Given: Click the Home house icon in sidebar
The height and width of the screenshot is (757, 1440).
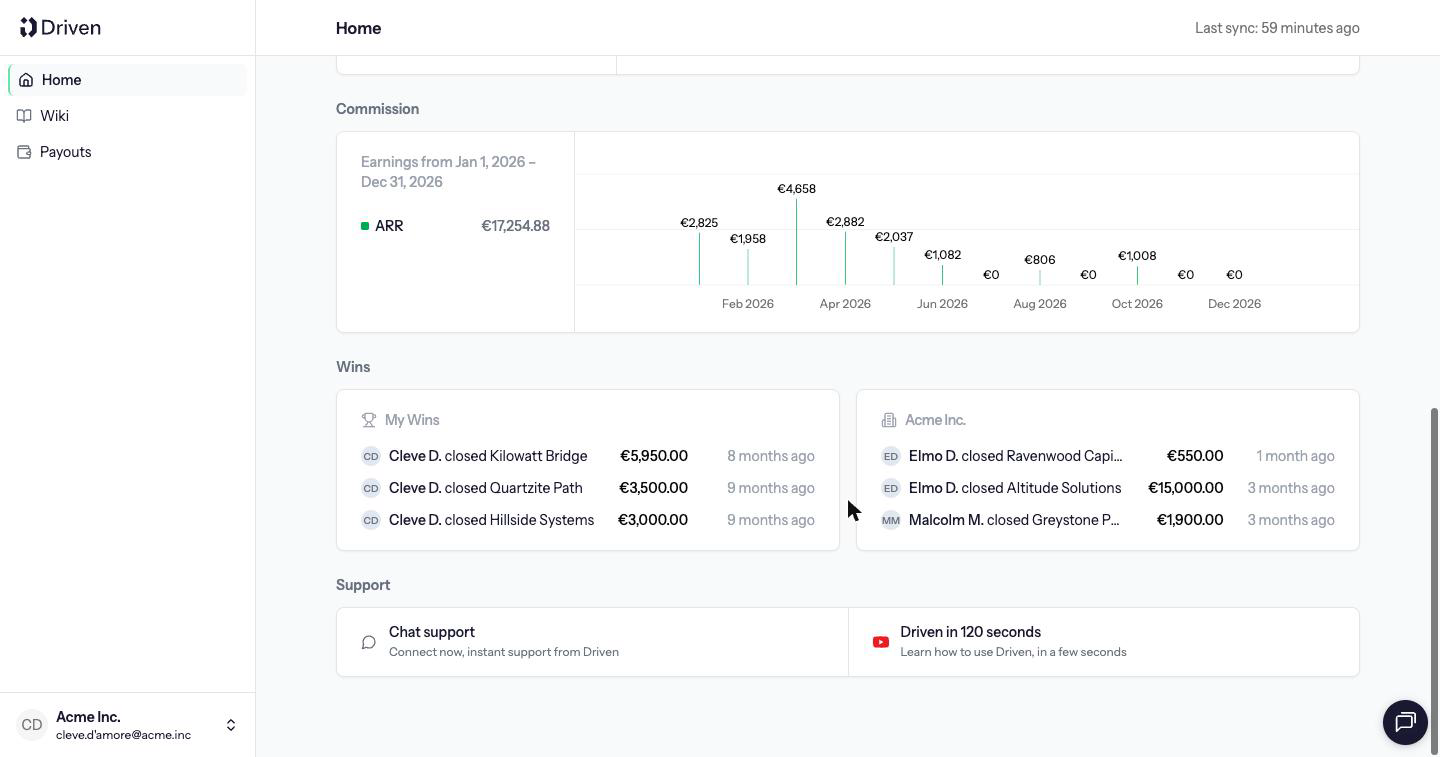Looking at the screenshot, I should 26,80.
